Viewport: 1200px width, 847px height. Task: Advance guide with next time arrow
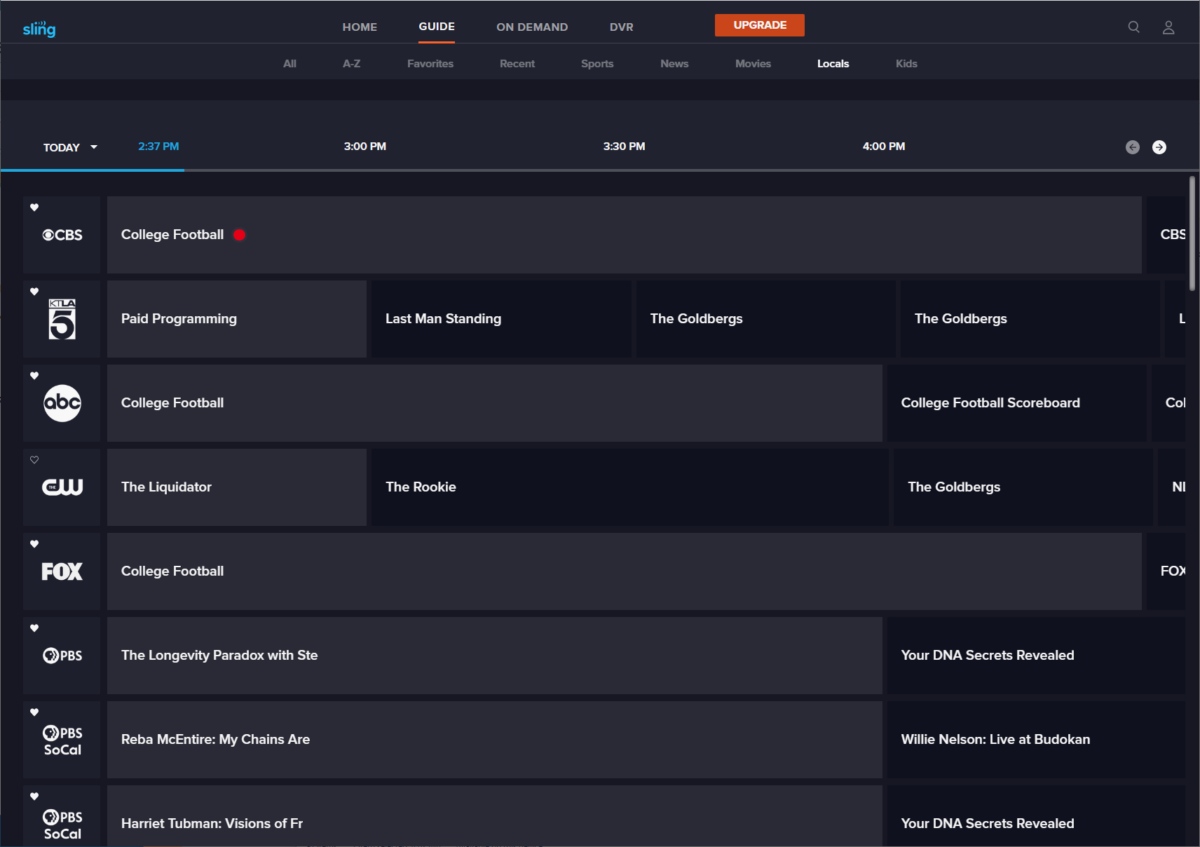(x=1159, y=147)
